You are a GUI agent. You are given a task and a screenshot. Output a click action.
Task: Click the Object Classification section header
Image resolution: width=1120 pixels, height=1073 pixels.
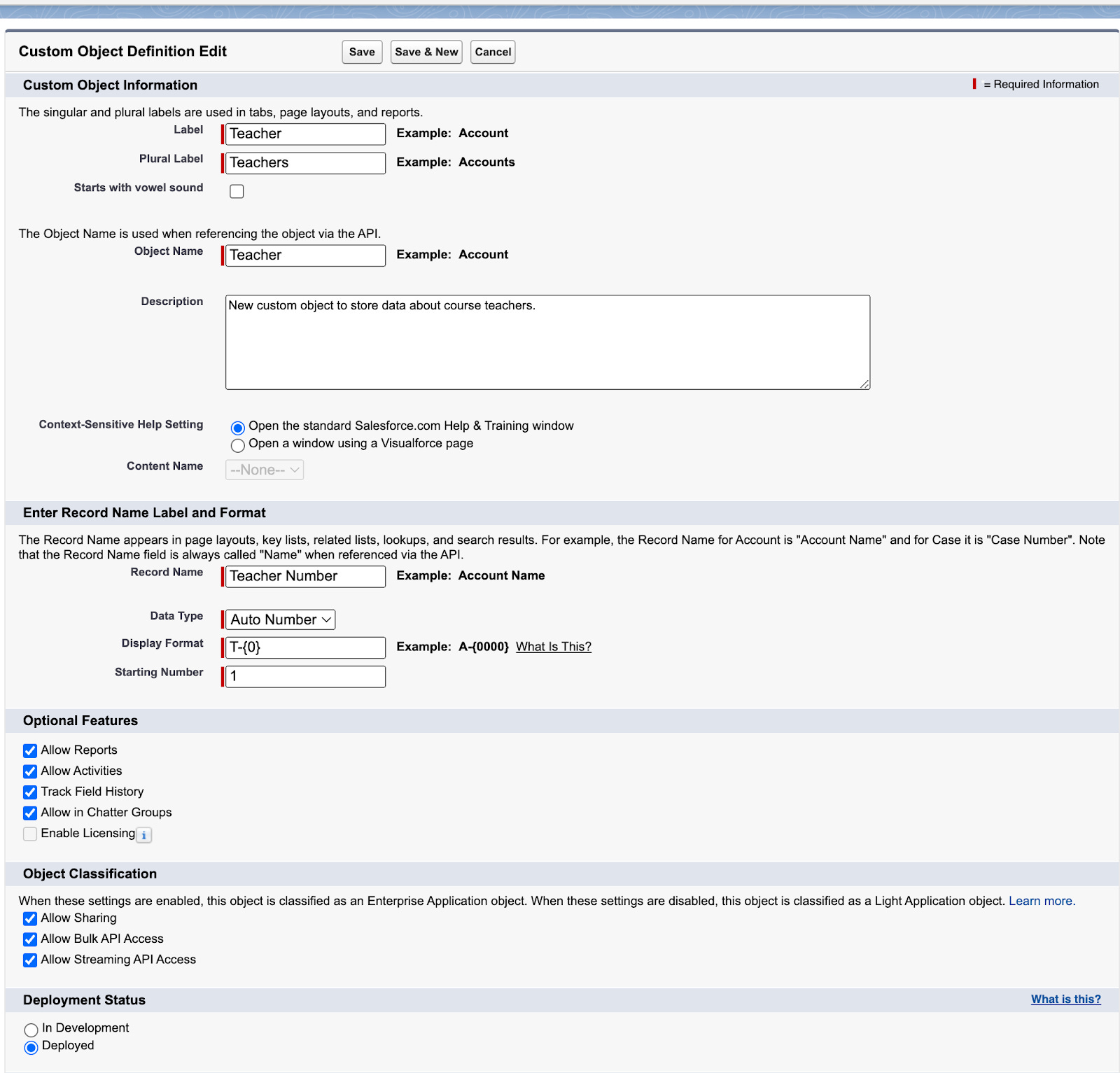tap(90, 874)
